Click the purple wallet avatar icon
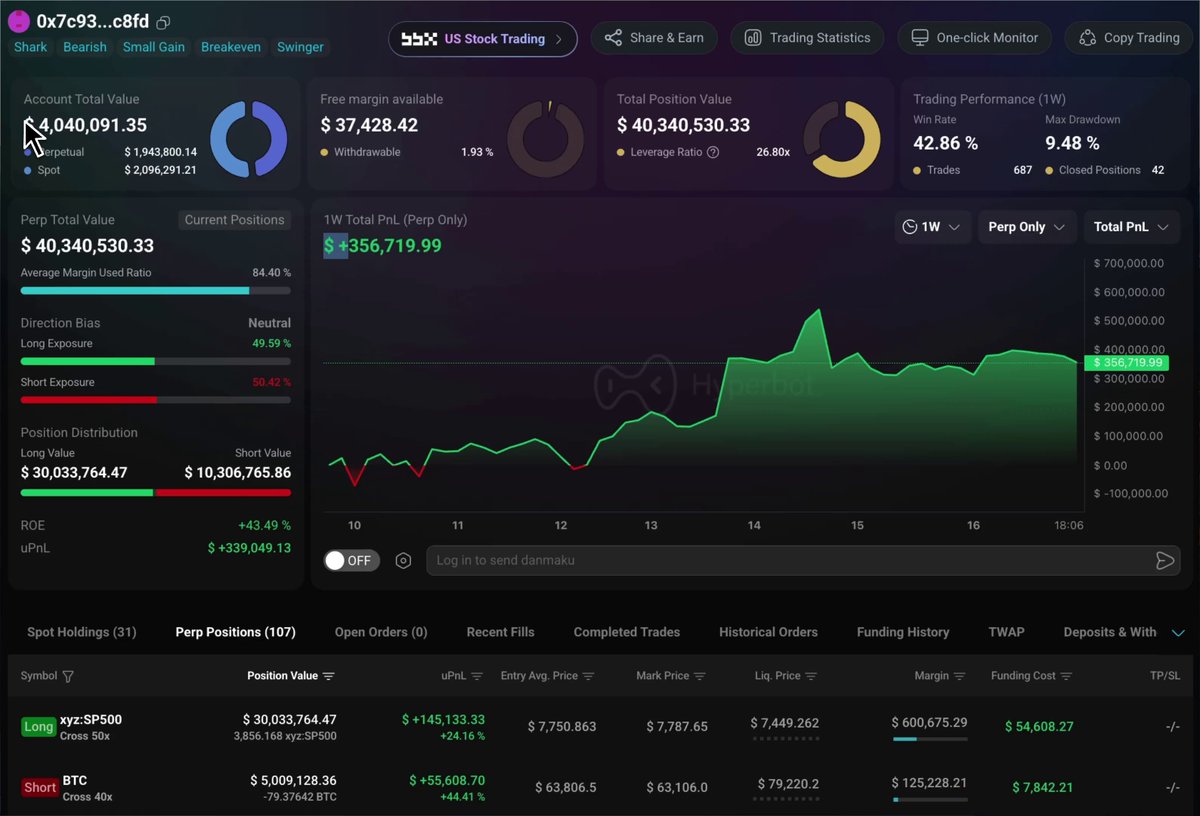Image resolution: width=1200 pixels, height=816 pixels. pyautogui.click(x=18, y=21)
